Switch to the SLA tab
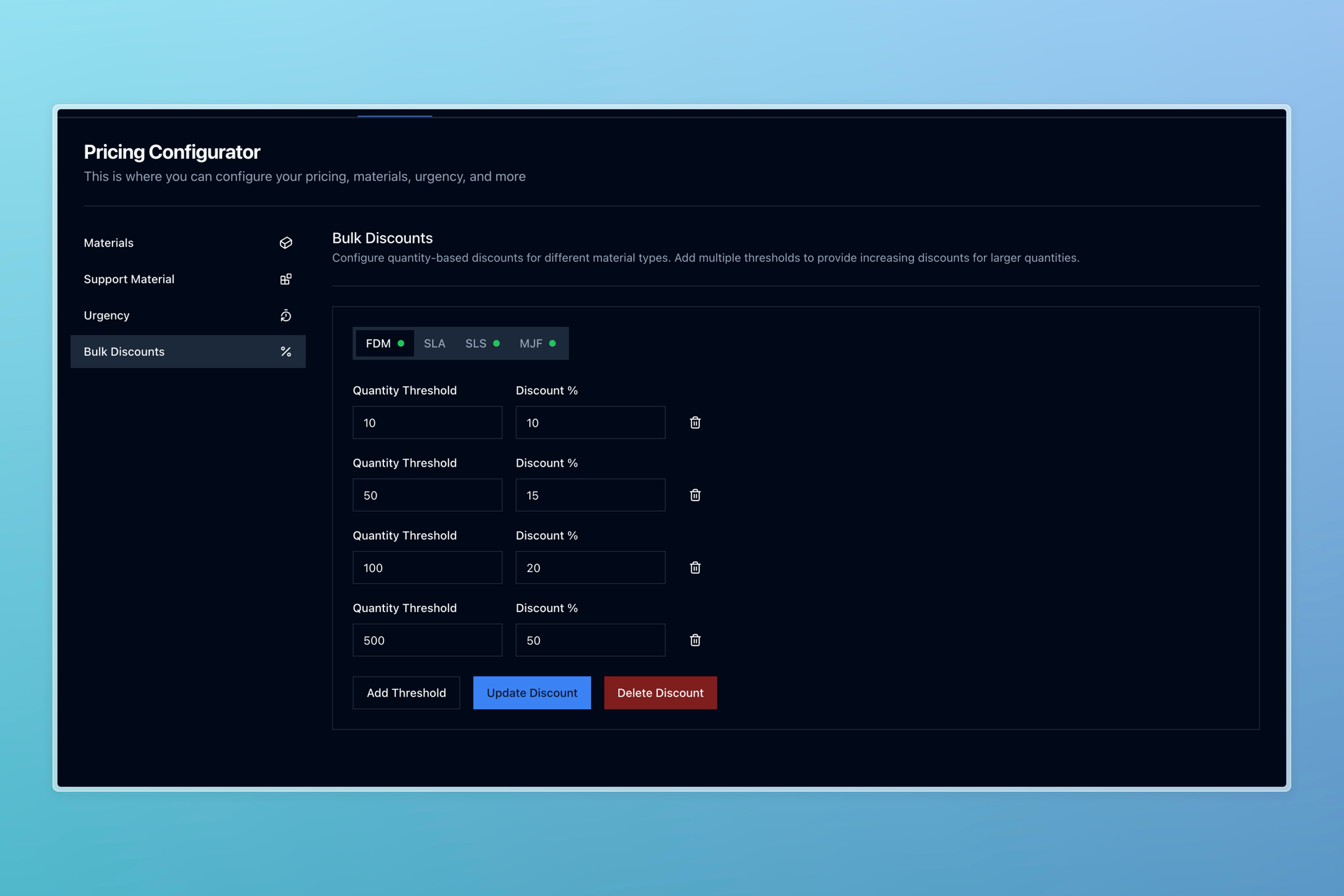The width and height of the screenshot is (1344, 896). click(x=434, y=343)
